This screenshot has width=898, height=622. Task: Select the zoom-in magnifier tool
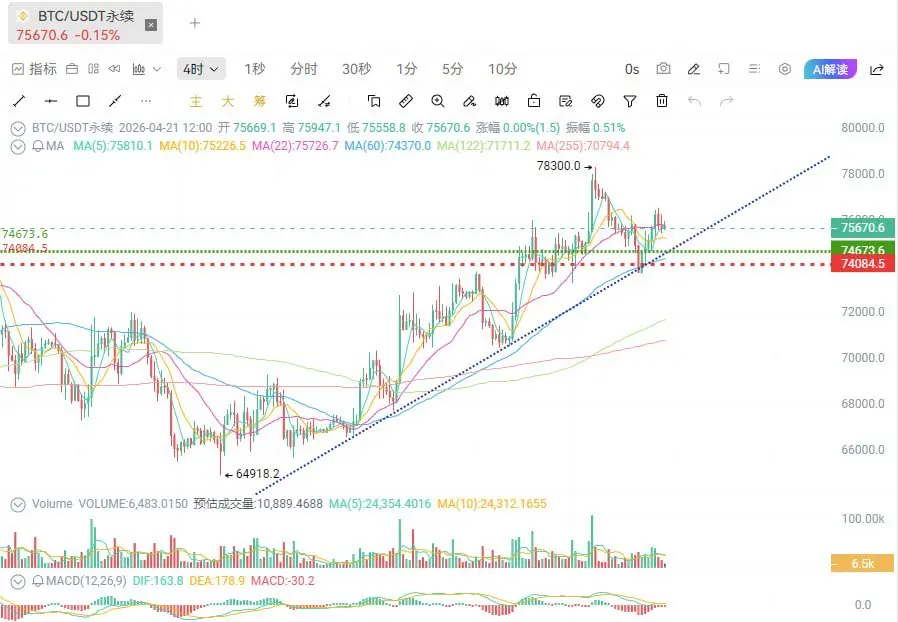coord(438,101)
